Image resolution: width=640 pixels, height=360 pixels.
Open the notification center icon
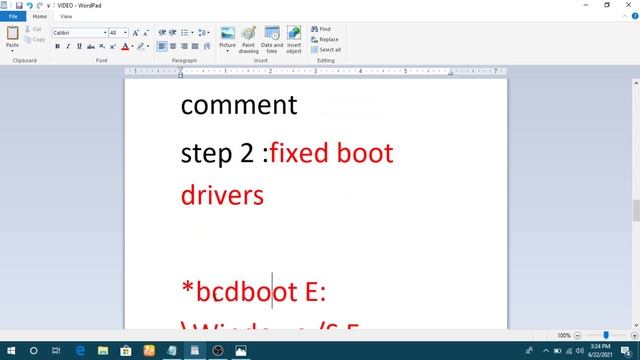pos(626,351)
